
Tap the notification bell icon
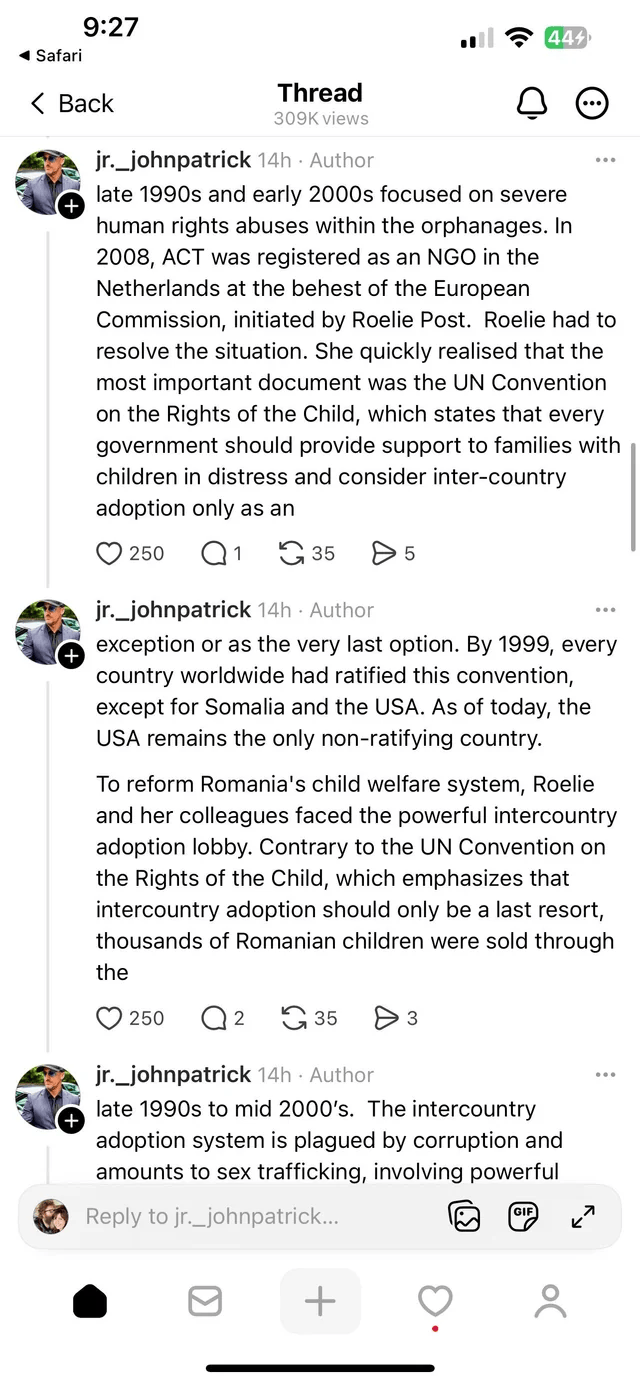532,103
